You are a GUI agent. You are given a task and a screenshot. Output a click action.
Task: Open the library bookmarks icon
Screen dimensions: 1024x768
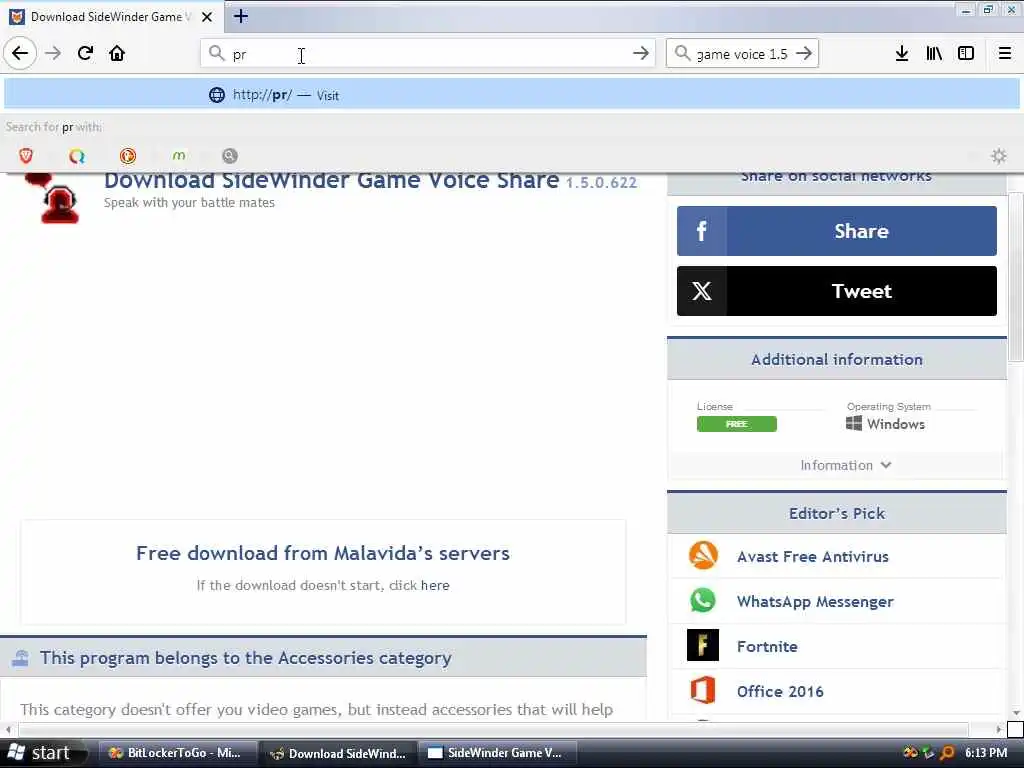(x=934, y=53)
